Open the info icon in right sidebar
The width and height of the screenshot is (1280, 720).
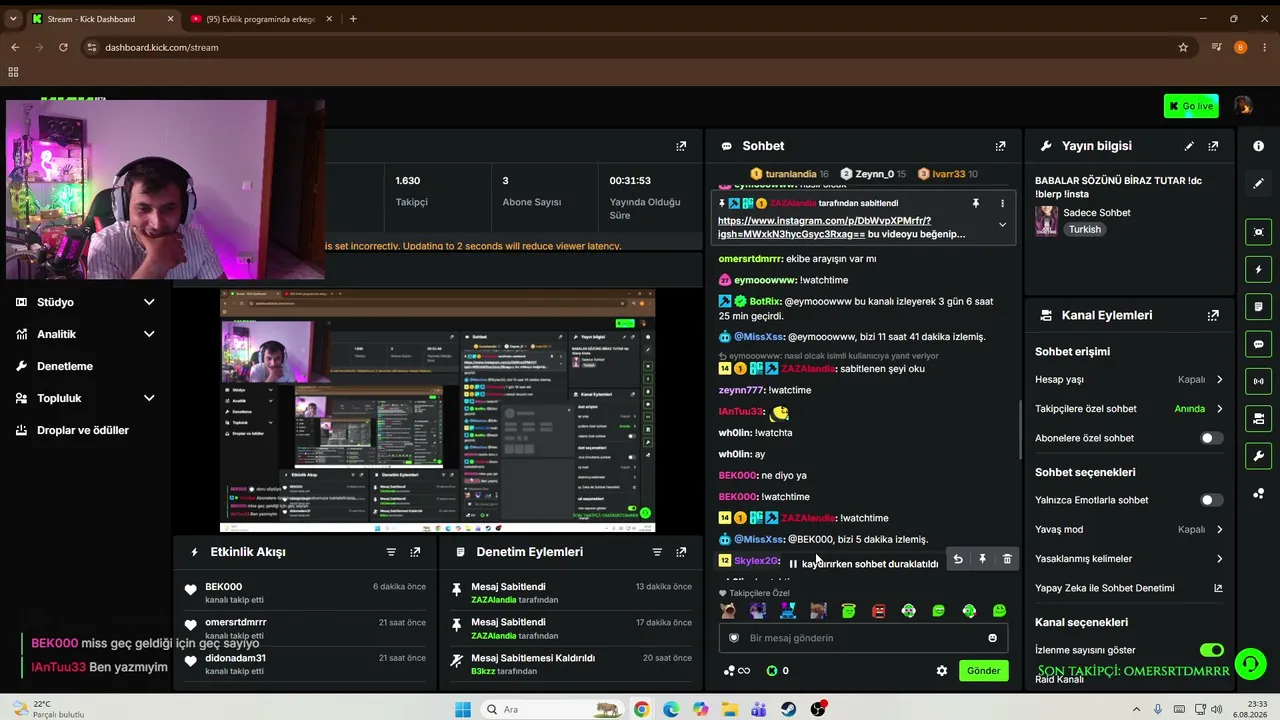1258,146
